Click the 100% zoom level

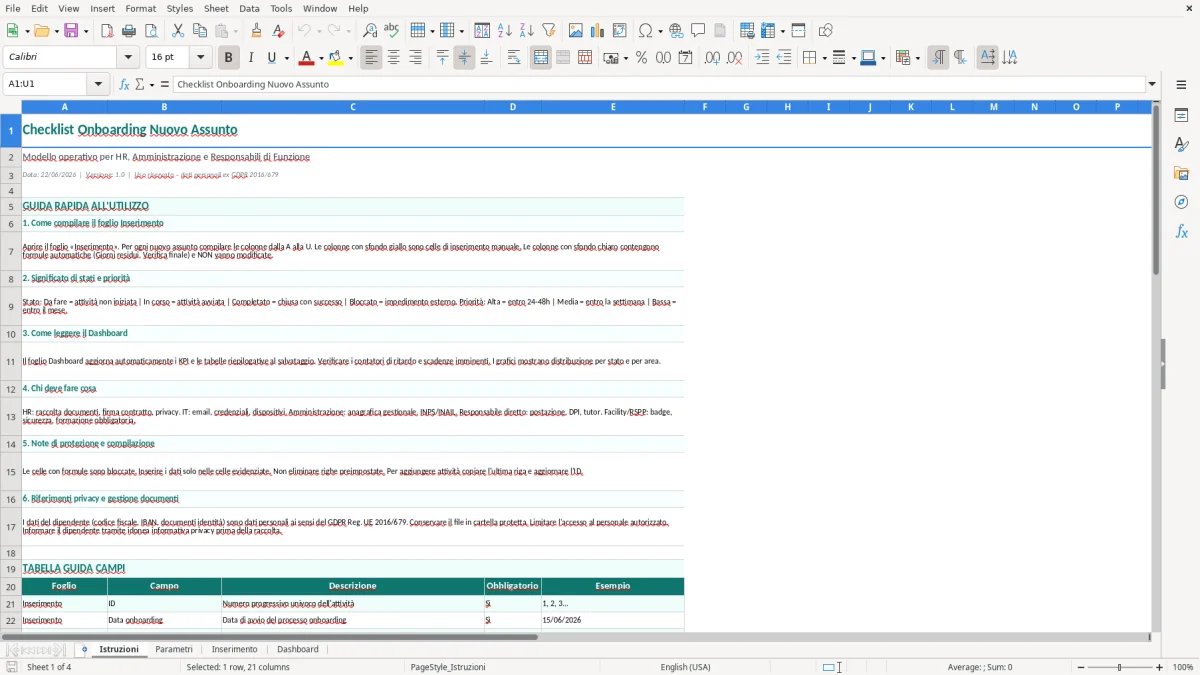(1183, 667)
